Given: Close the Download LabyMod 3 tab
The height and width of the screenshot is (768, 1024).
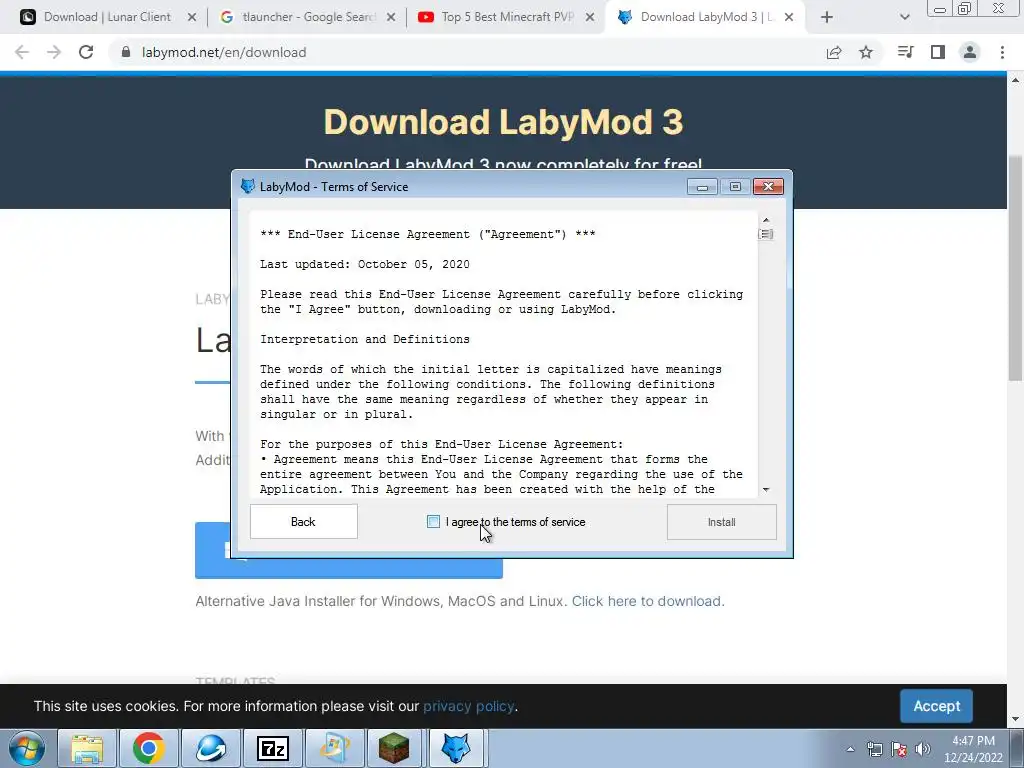Looking at the screenshot, I should [x=789, y=18].
